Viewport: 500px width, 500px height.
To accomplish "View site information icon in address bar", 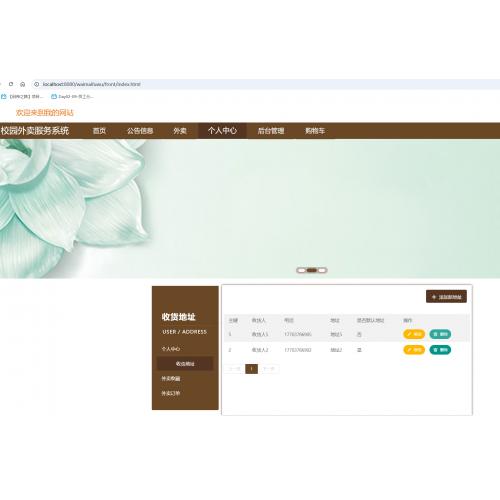I will [37, 84].
